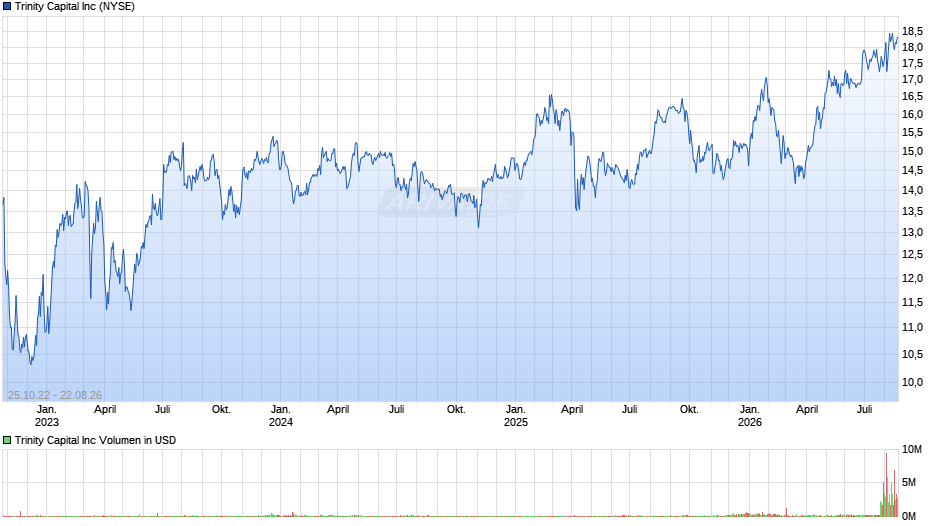Click the 'Jan. 2023' time axis label
The image size is (940, 526).
pos(47,416)
